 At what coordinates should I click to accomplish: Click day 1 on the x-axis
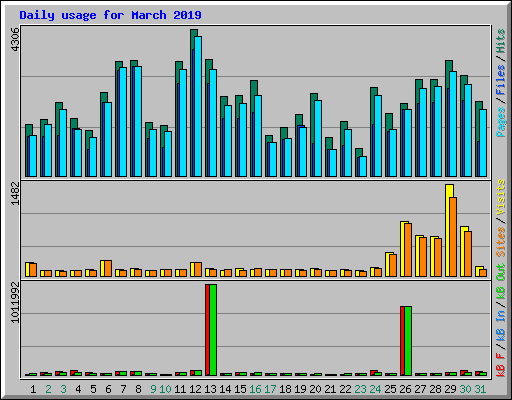(33, 389)
